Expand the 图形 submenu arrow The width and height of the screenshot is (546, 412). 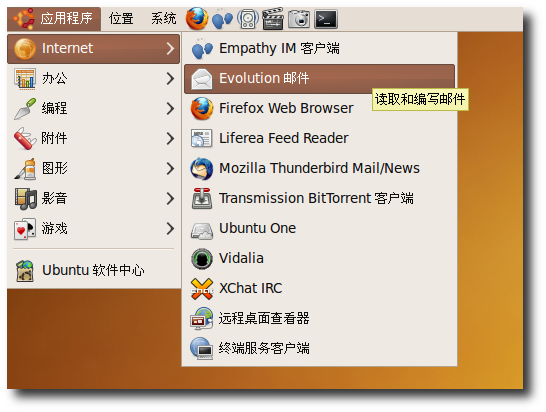[170, 169]
